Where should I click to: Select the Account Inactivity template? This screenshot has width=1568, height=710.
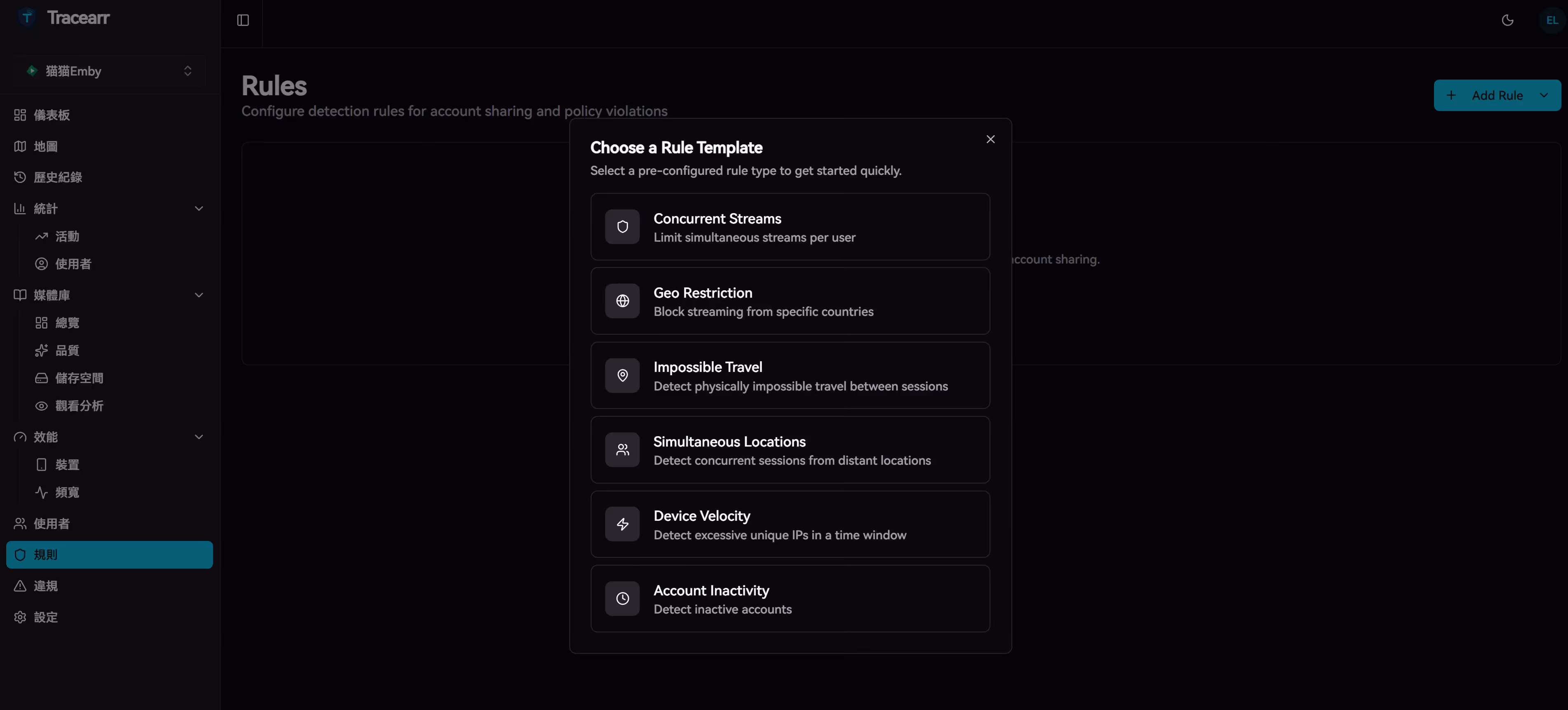pos(790,599)
